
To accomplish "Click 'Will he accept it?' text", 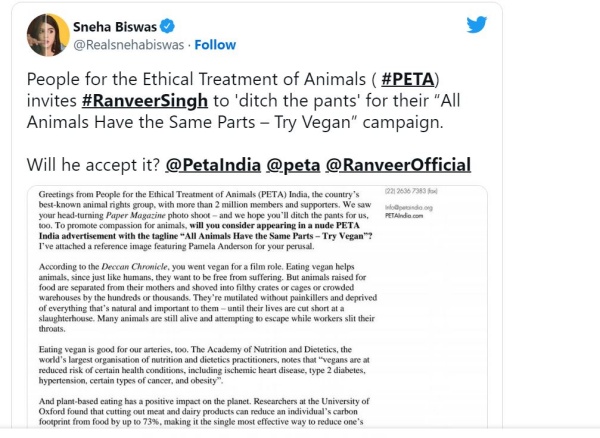I will (92, 164).
